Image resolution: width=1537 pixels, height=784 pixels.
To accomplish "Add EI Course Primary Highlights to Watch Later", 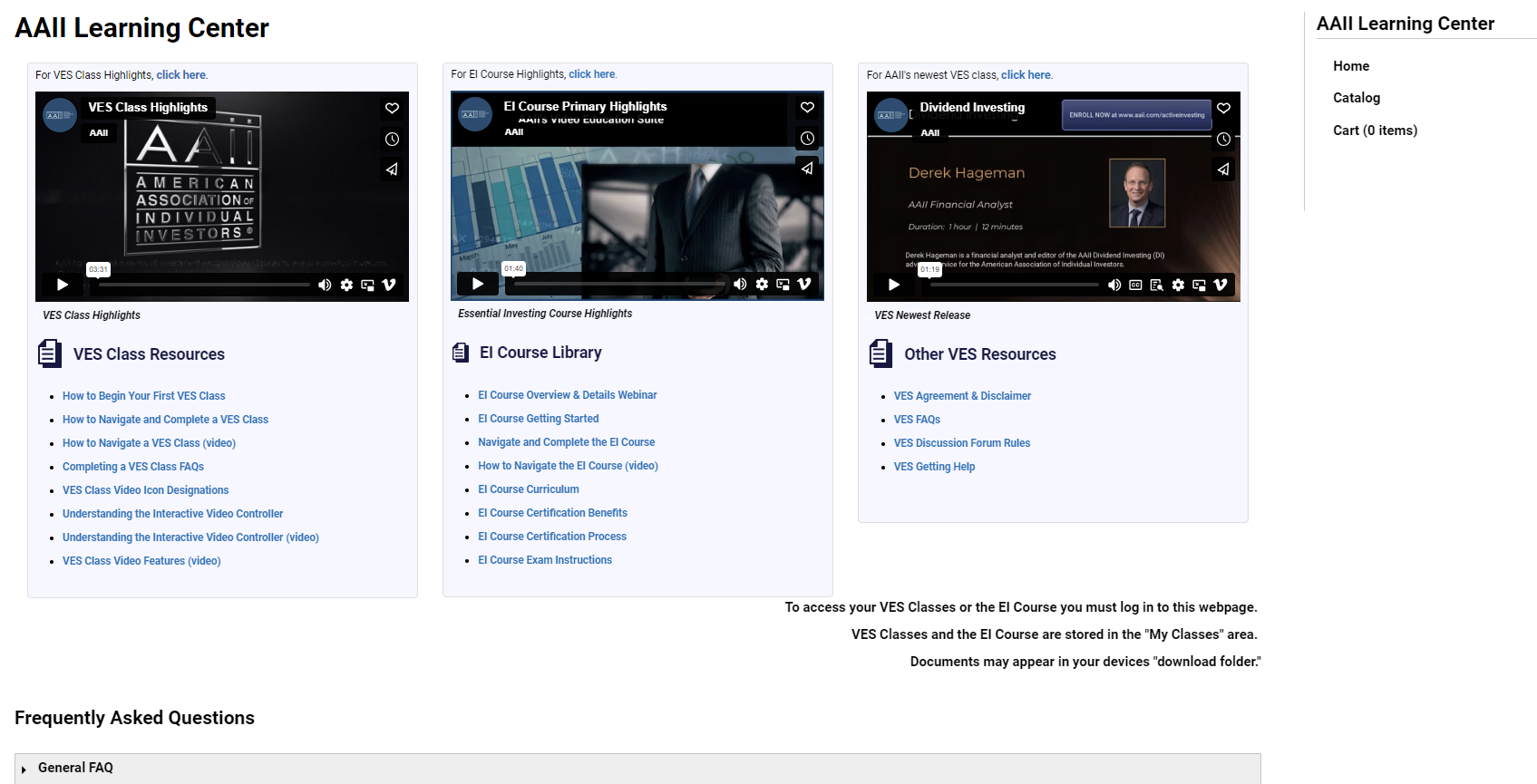I will [x=807, y=138].
